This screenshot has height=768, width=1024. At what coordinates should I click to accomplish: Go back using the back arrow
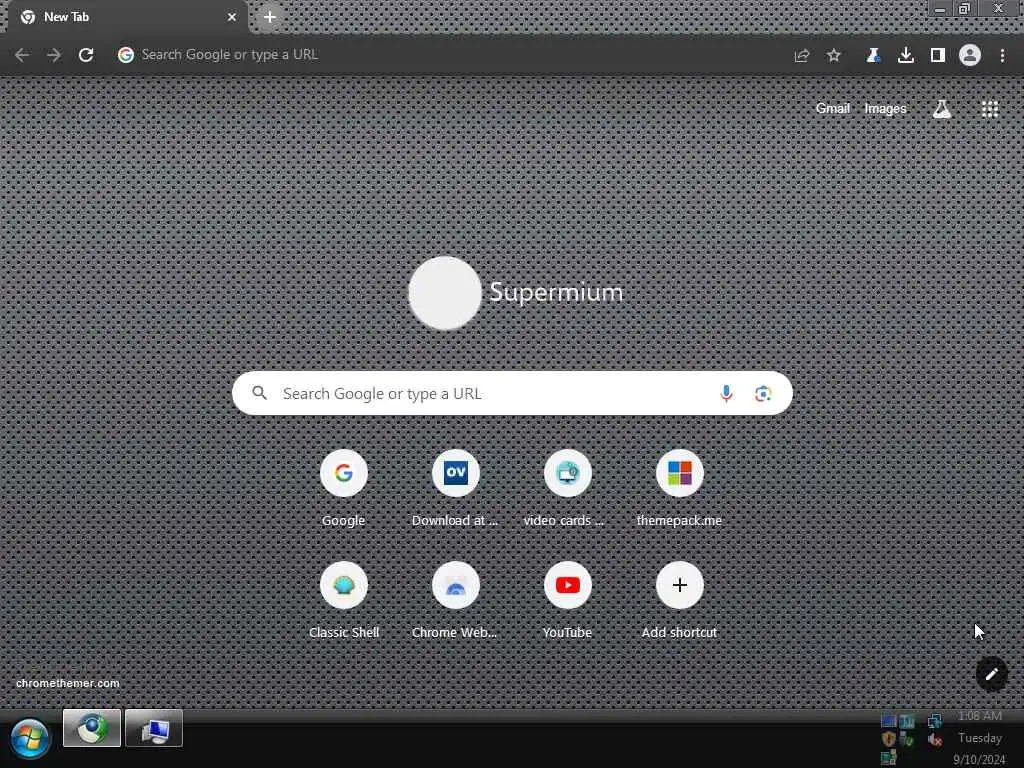[22, 55]
